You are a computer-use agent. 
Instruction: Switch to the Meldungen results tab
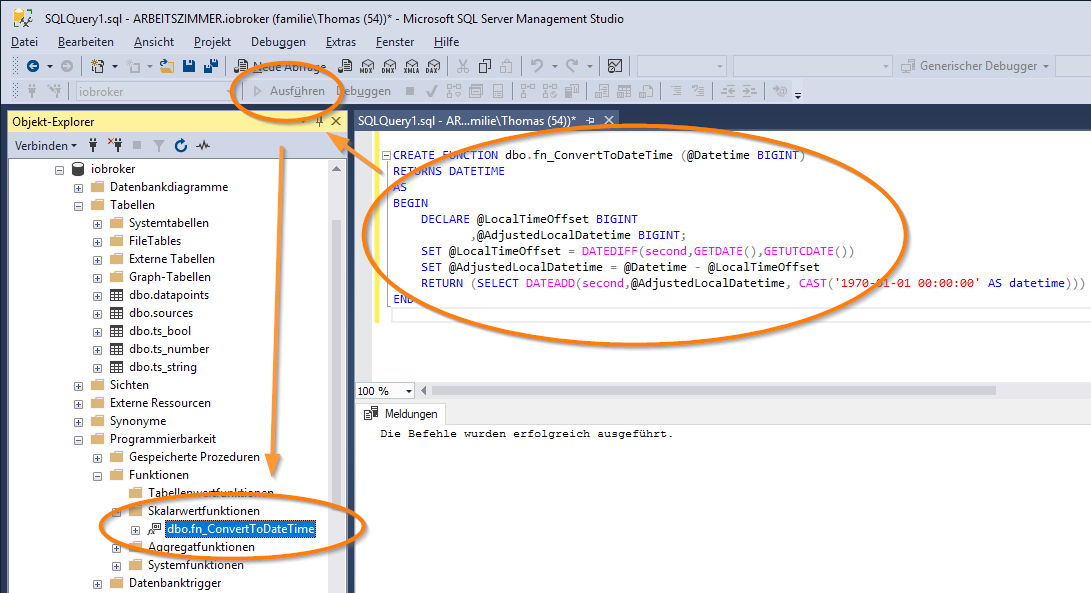(x=401, y=413)
